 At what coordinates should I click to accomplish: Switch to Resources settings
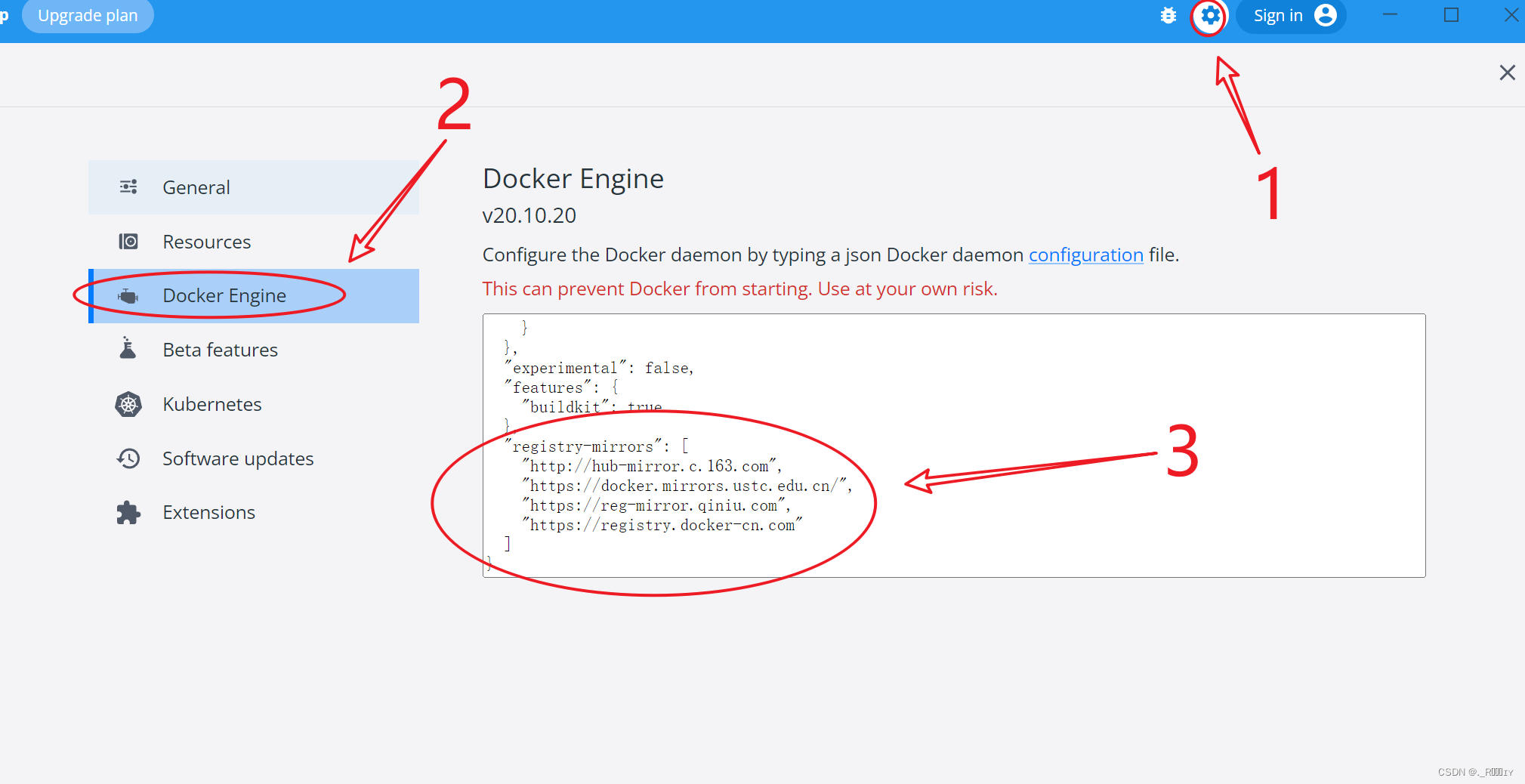click(254, 242)
